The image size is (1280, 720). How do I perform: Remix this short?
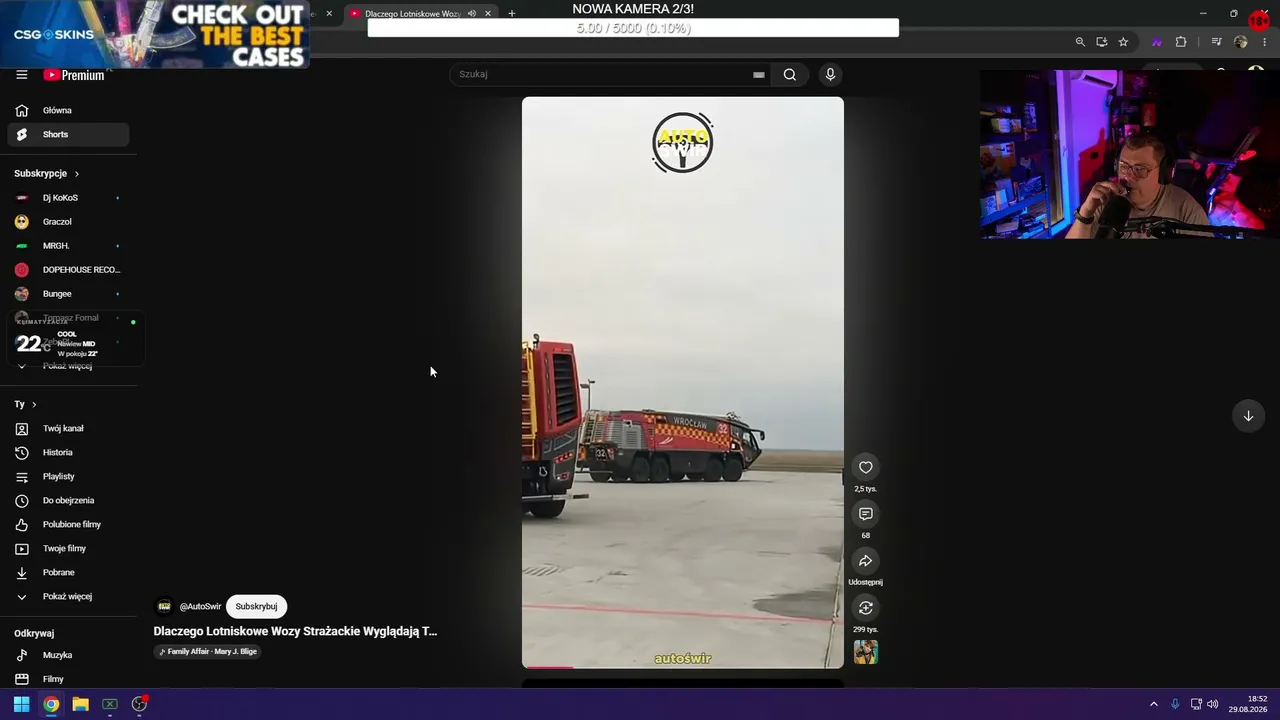coord(866,608)
